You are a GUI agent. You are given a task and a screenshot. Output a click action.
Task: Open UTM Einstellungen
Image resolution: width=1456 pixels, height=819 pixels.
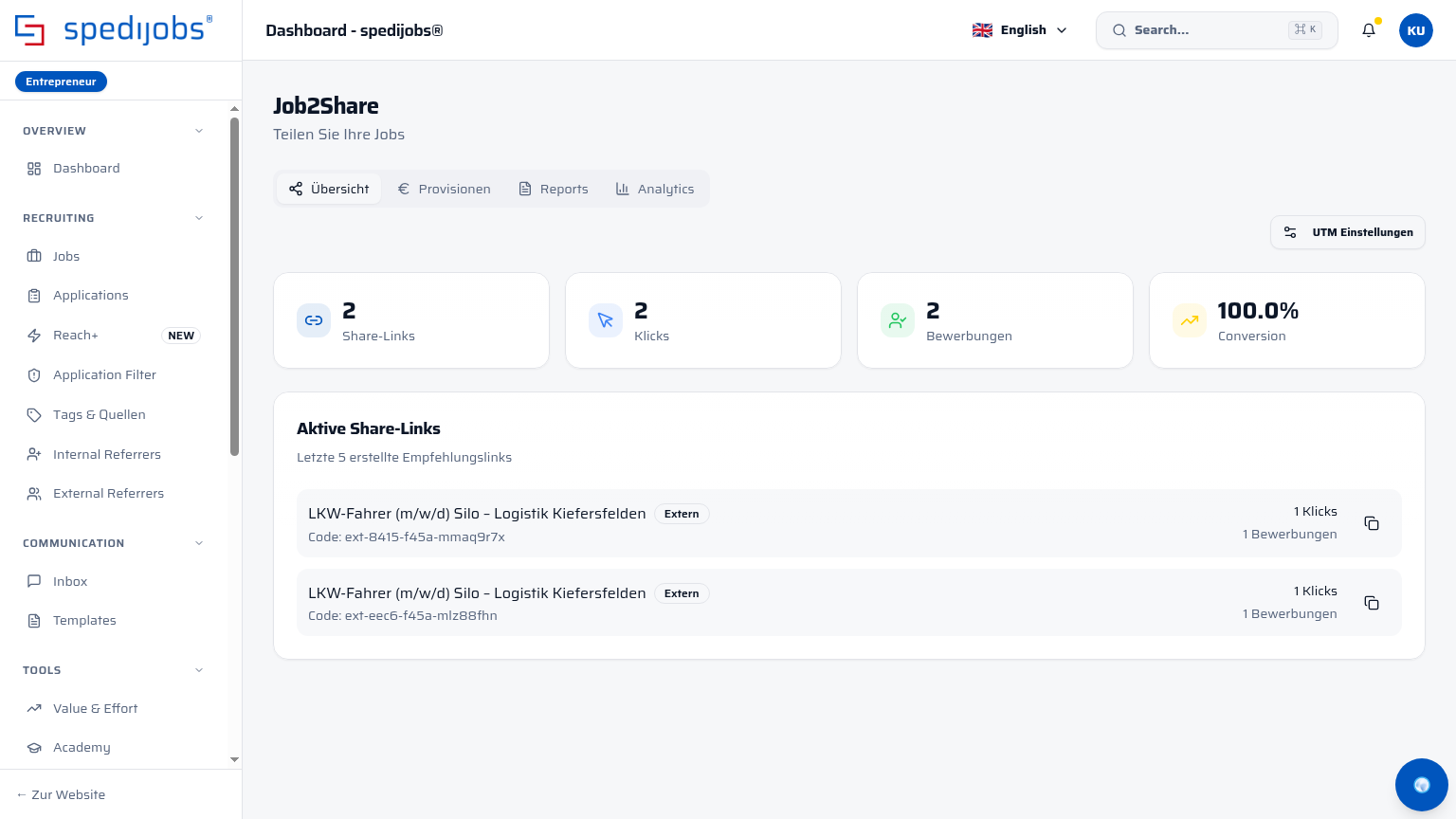pyautogui.click(x=1348, y=232)
